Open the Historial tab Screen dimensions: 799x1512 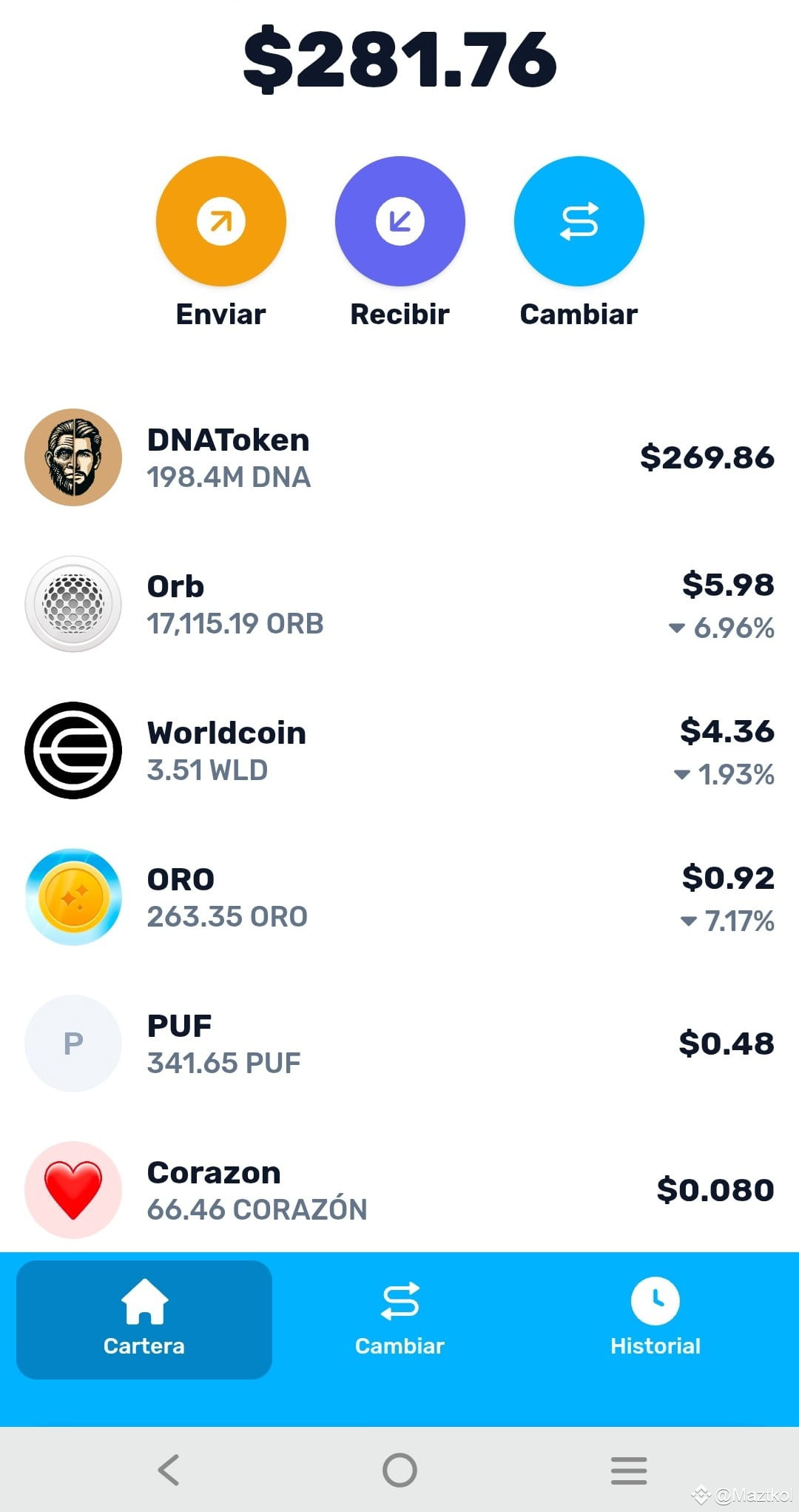(655, 1320)
